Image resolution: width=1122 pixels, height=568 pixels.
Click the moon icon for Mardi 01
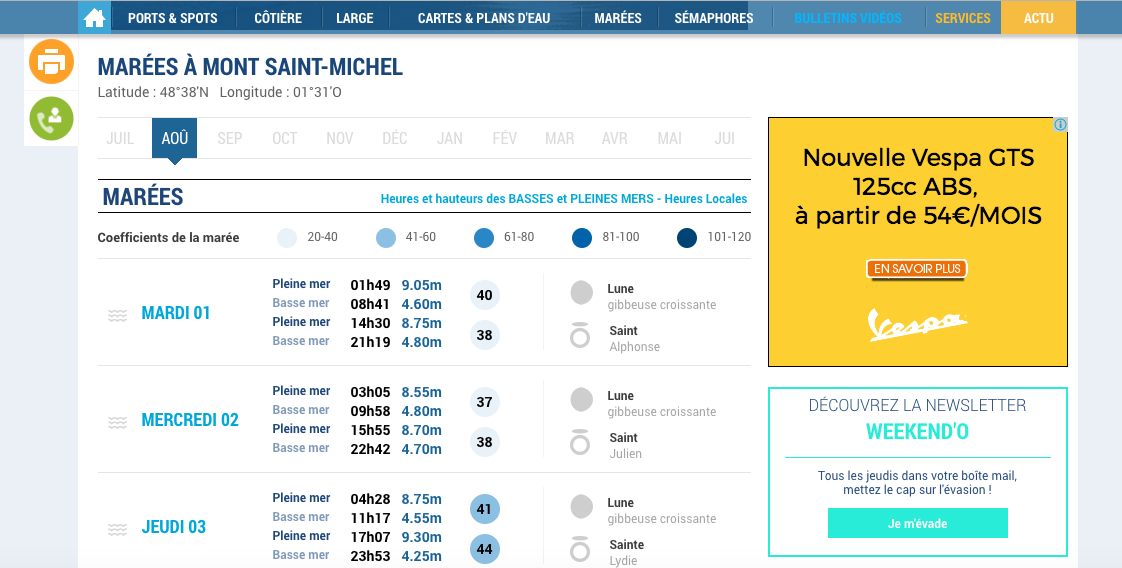pyautogui.click(x=581, y=293)
